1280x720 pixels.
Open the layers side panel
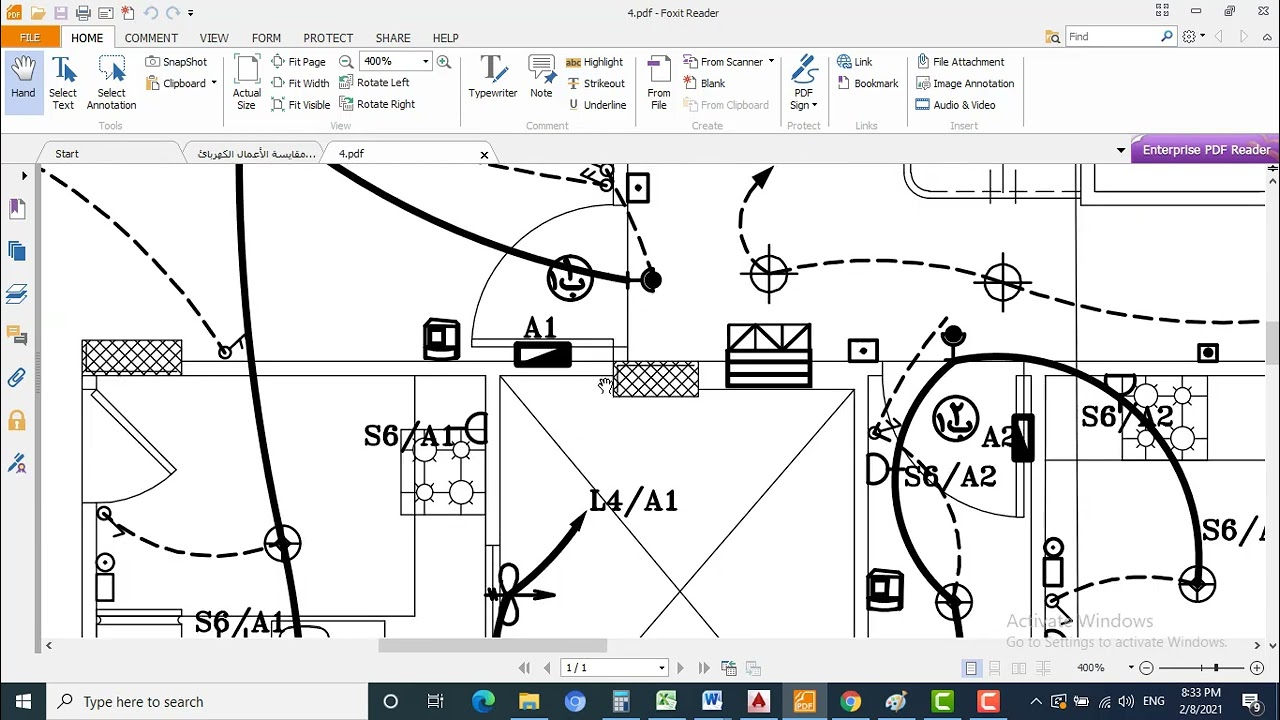(x=16, y=293)
